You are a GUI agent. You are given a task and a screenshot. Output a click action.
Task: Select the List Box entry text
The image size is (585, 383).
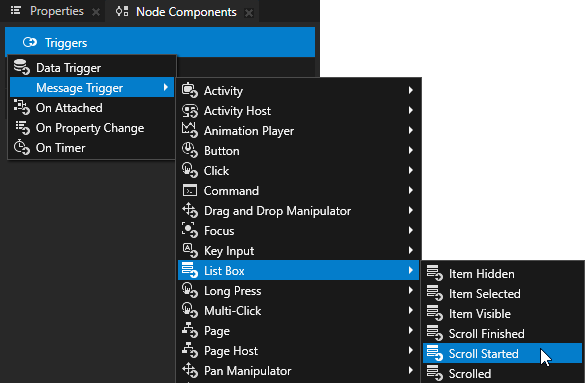click(x=224, y=271)
